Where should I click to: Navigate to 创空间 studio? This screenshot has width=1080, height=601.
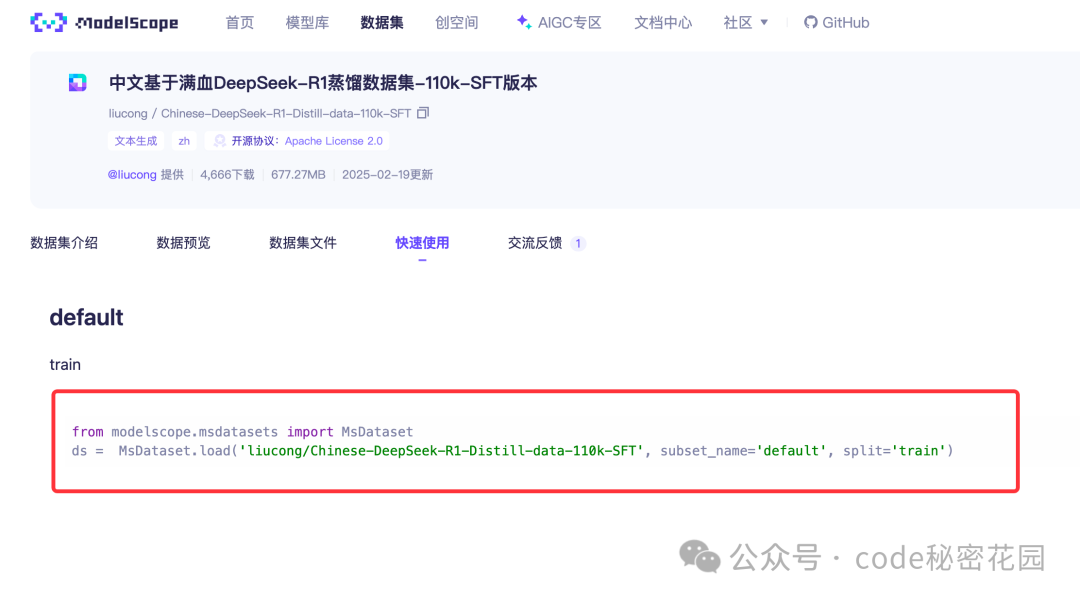(x=457, y=23)
